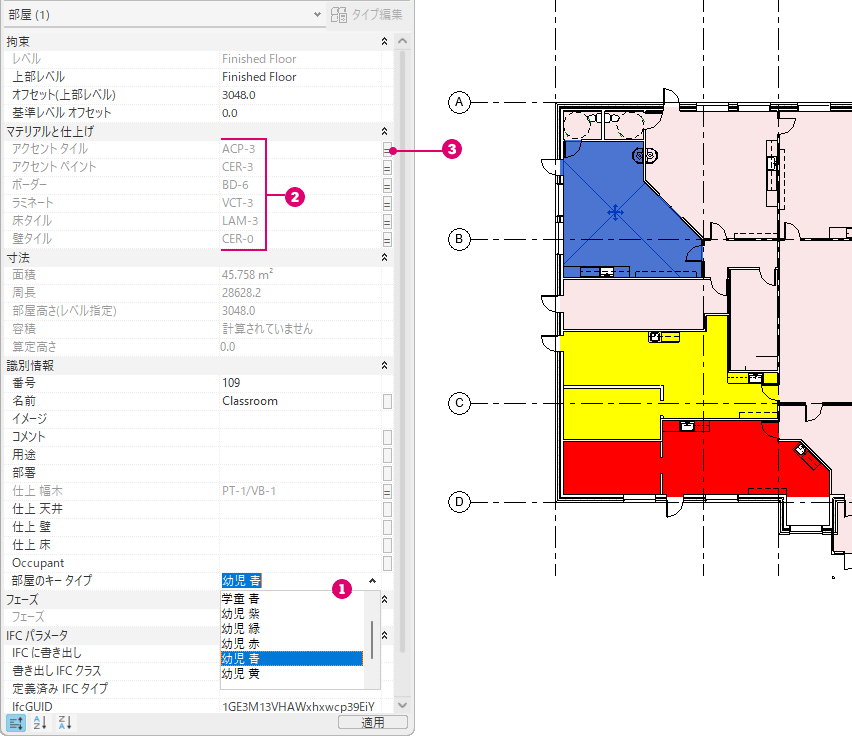Choose 学童 青 from key type list
852x736 pixels.
tap(240, 599)
